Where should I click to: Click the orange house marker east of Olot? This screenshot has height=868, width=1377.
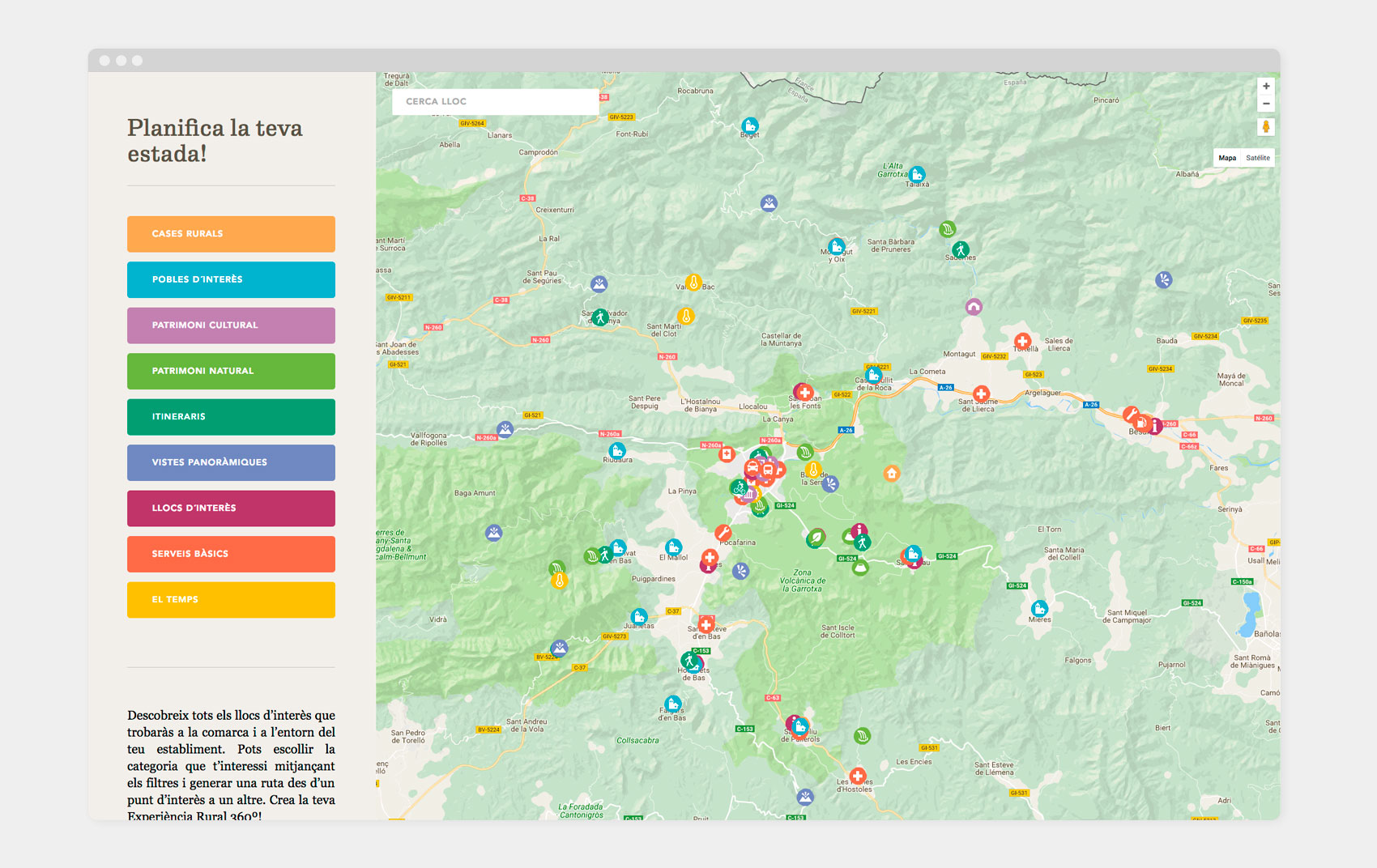click(892, 473)
